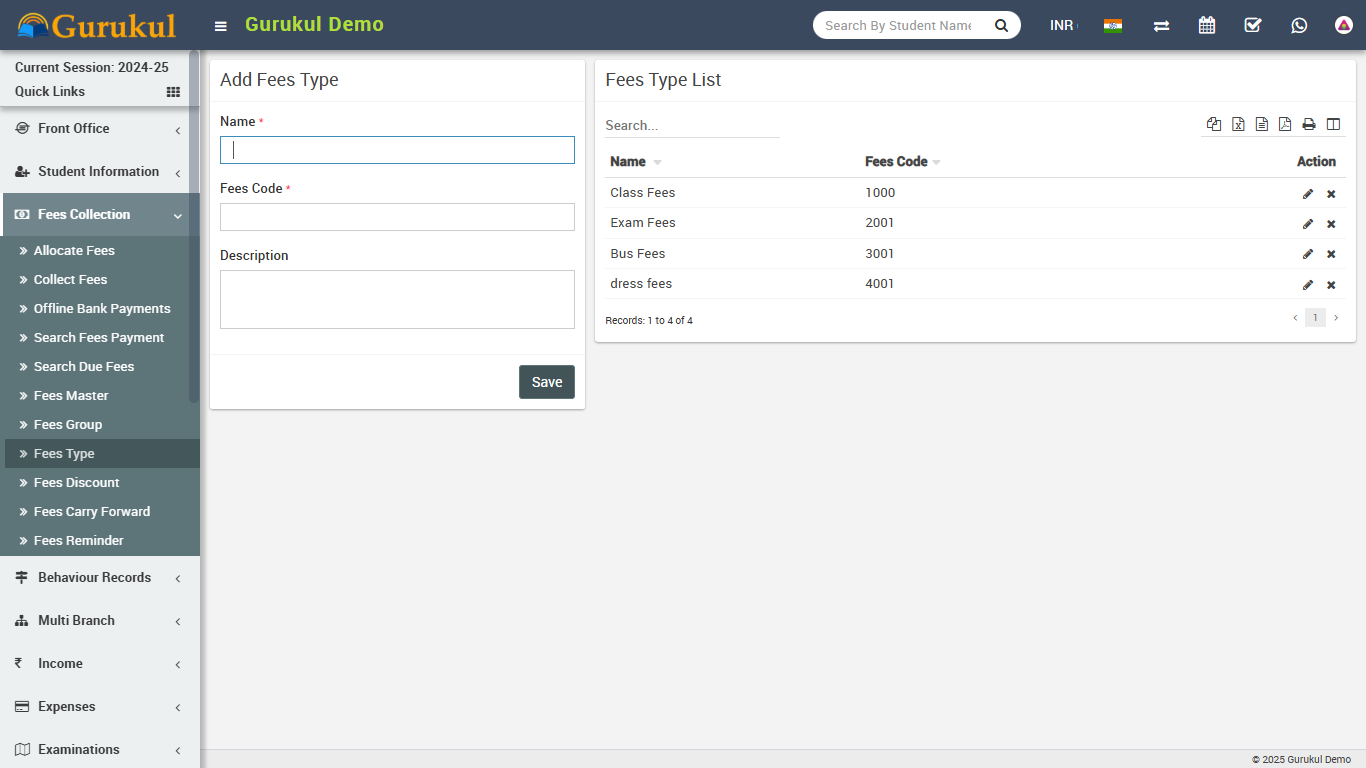
Task: Open the task checklist icon
Action: tap(1253, 25)
